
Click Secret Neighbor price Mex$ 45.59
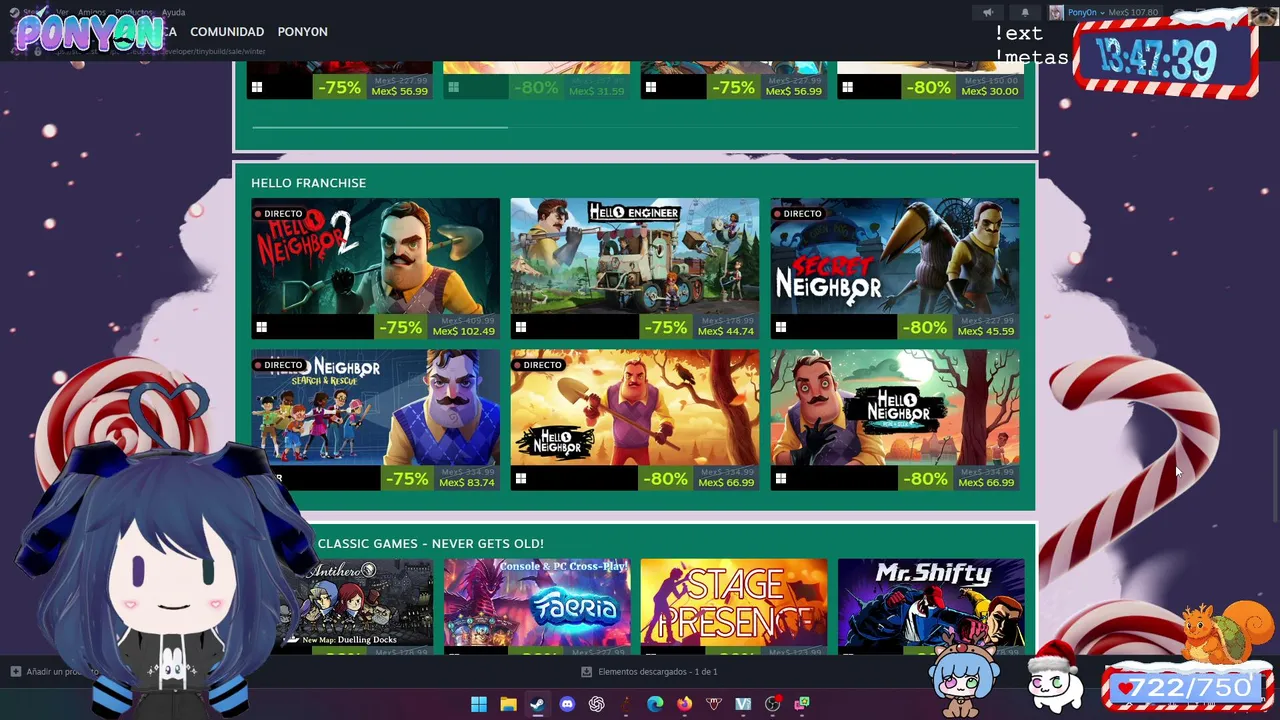coord(986,331)
